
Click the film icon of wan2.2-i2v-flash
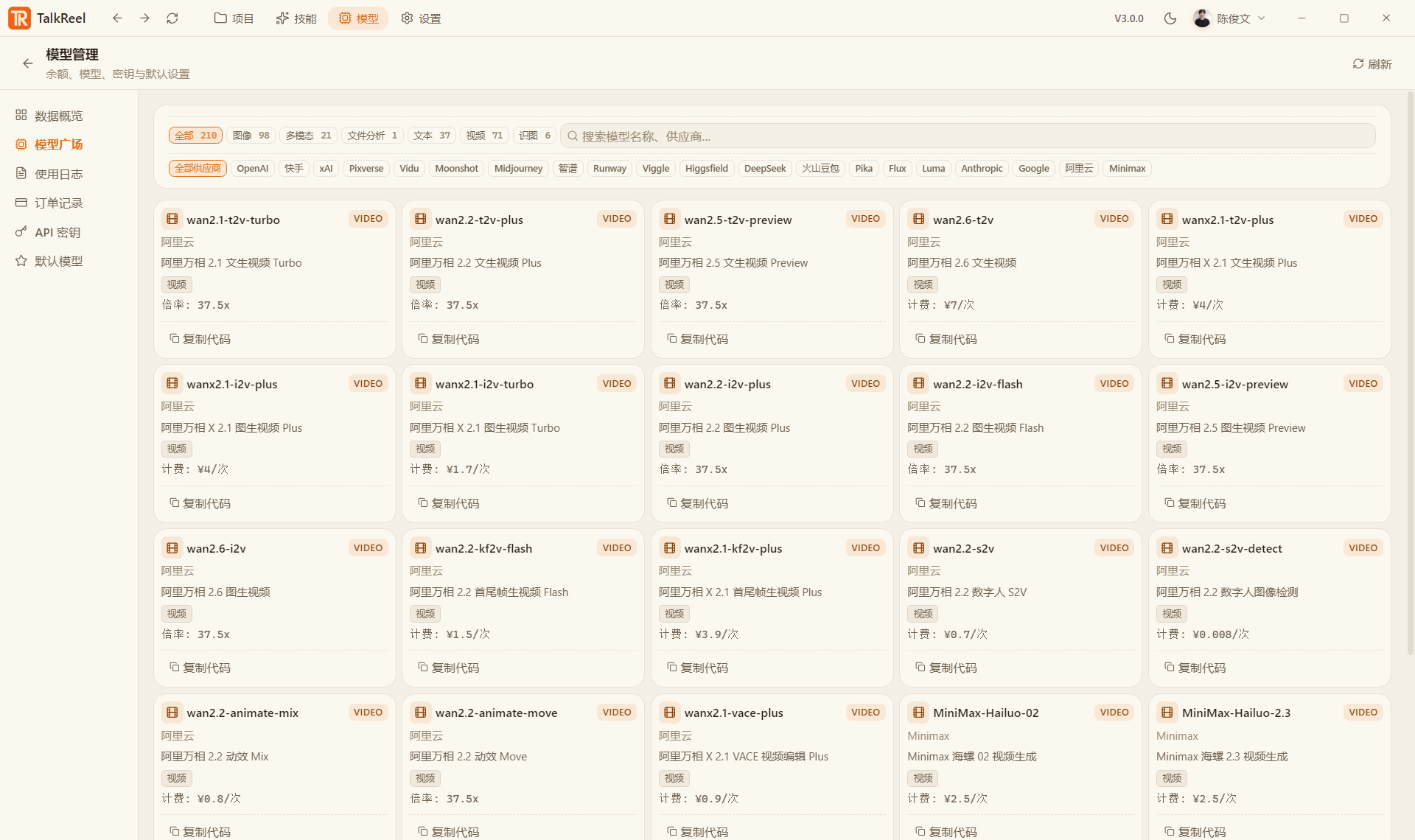pyautogui.click(x=918, y=383)
